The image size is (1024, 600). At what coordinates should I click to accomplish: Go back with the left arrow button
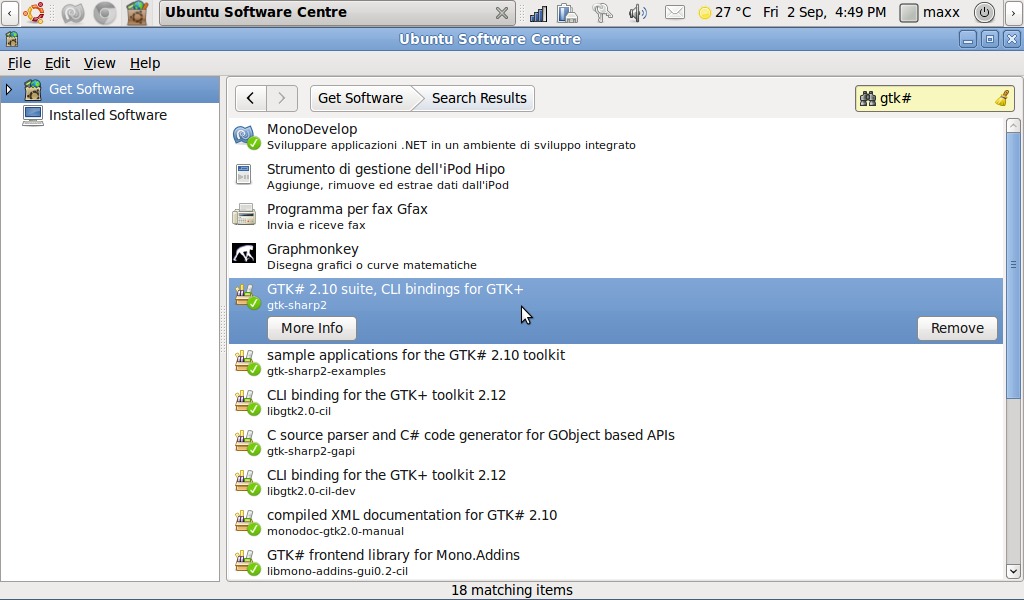click(251, 98)
